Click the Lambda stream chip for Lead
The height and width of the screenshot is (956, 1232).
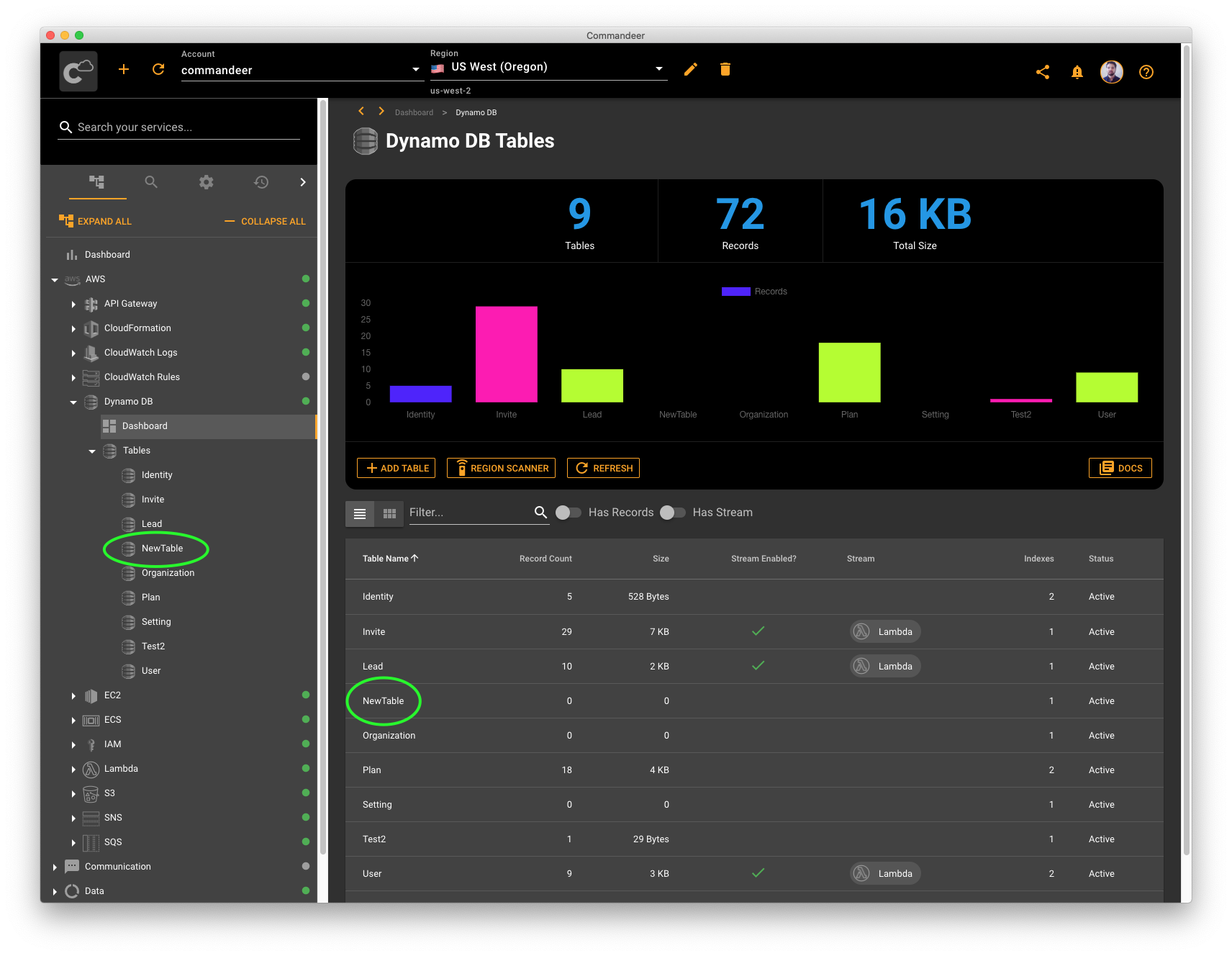(885, 666)
